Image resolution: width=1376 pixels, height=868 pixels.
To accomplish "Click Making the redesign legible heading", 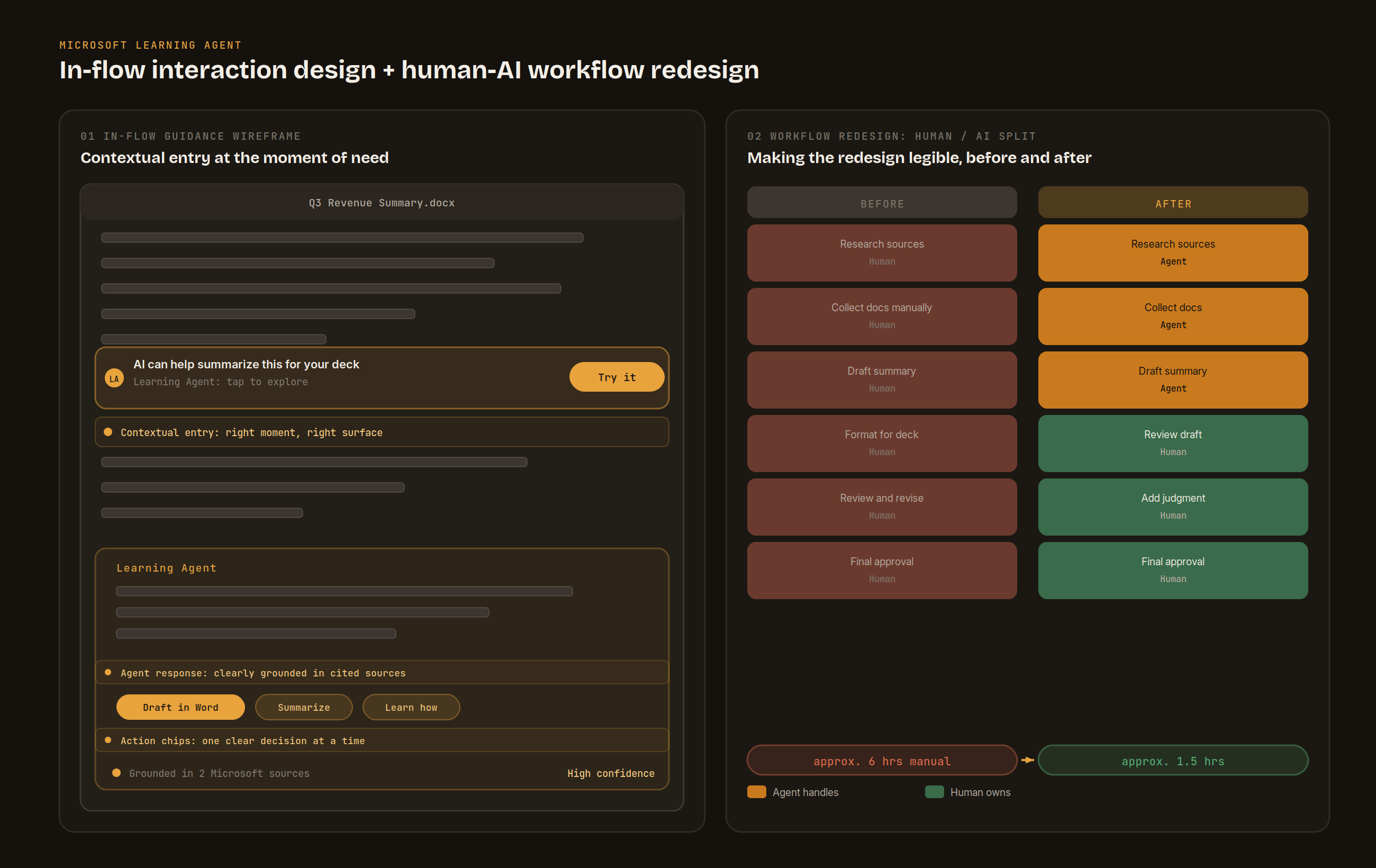I will pos(919,158).
